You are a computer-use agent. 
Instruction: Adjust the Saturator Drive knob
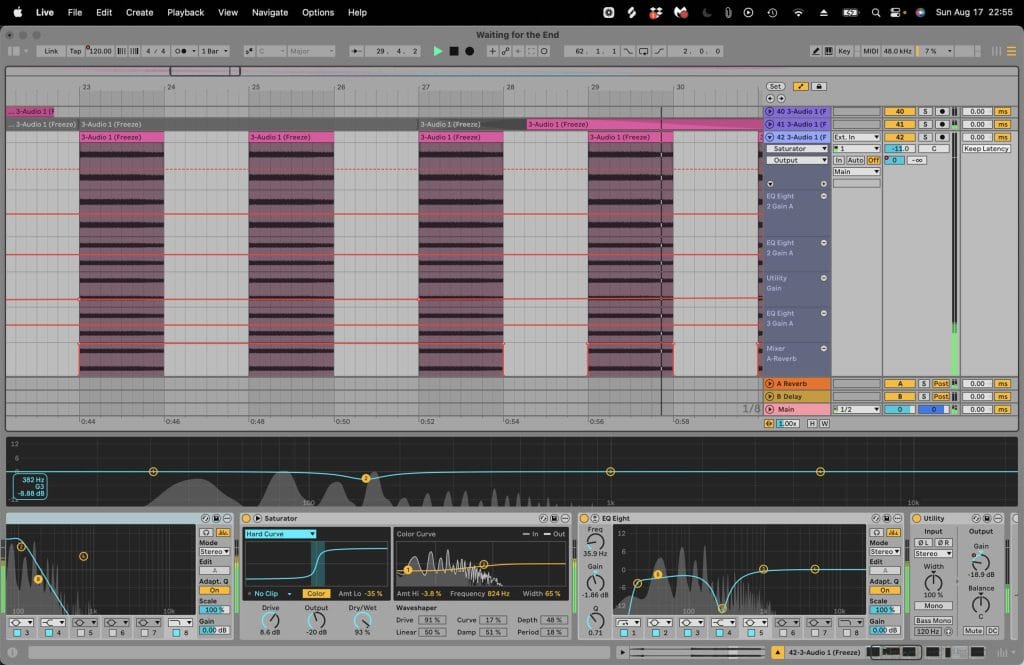pos(270,621)
